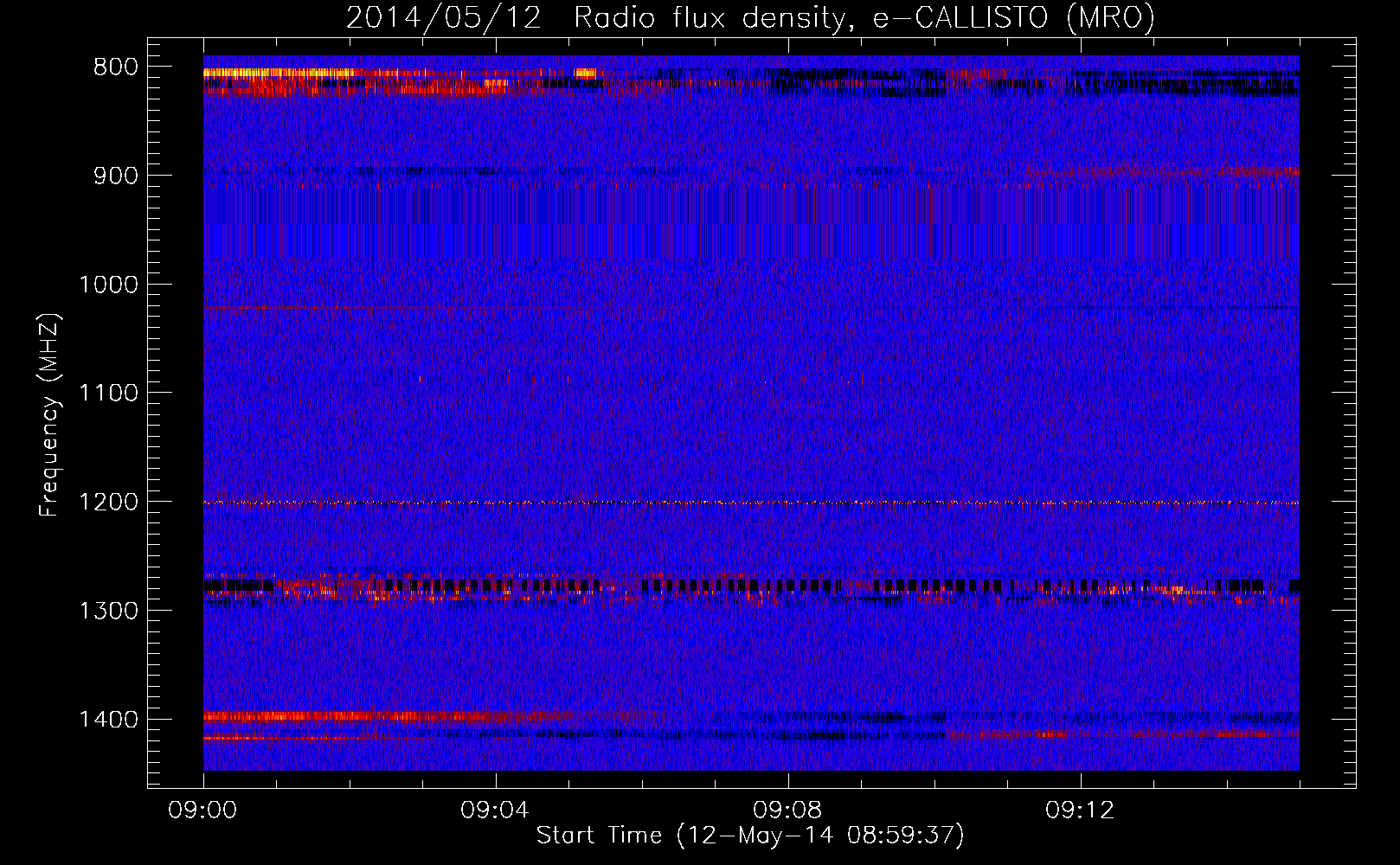This screenshot has width=1400, height=865.
Task: Click the 09:08 time tick label
Action: click(787, 811)
